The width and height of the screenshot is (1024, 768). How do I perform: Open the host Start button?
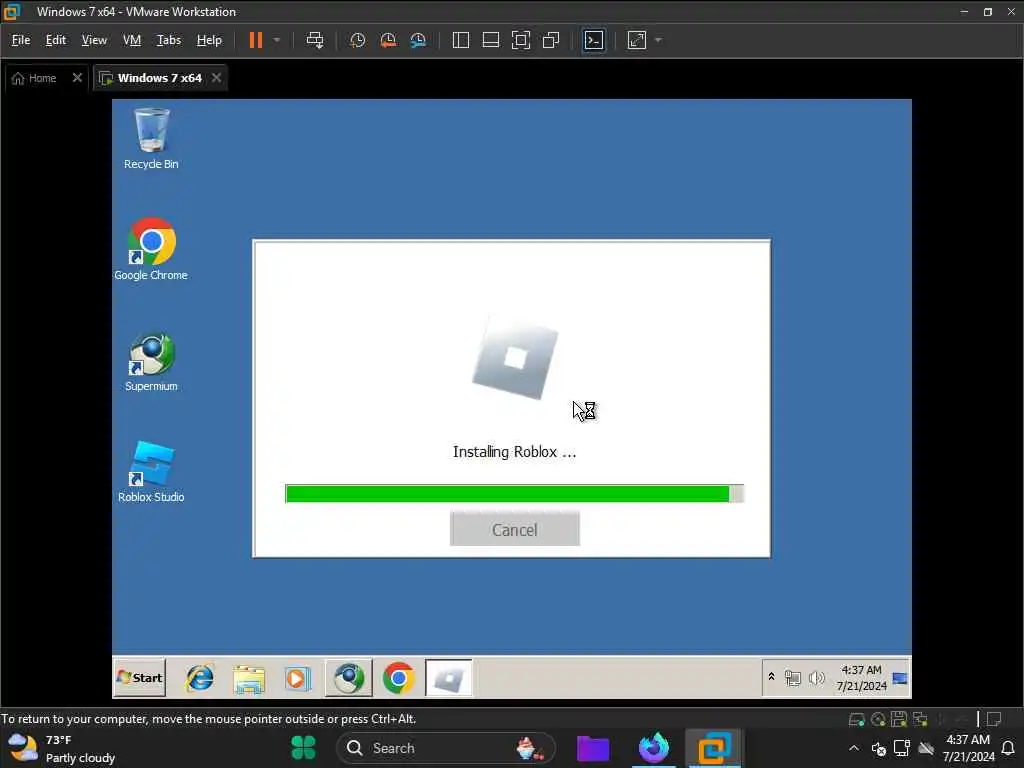(303, 748)
